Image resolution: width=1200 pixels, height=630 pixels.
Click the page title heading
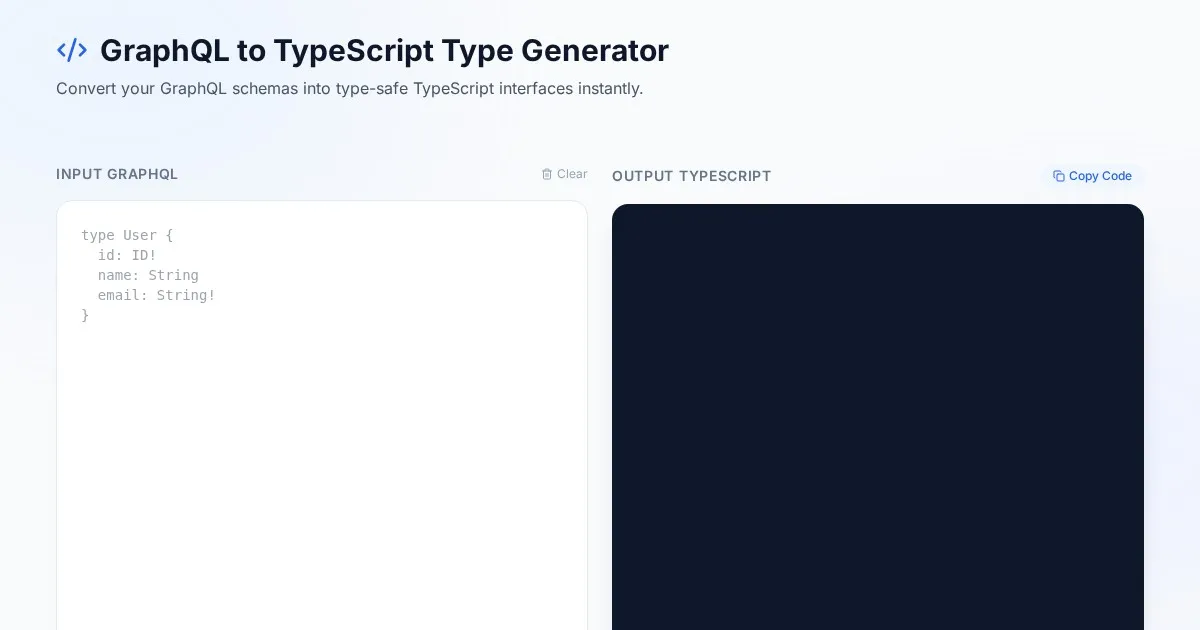[384, 50]
